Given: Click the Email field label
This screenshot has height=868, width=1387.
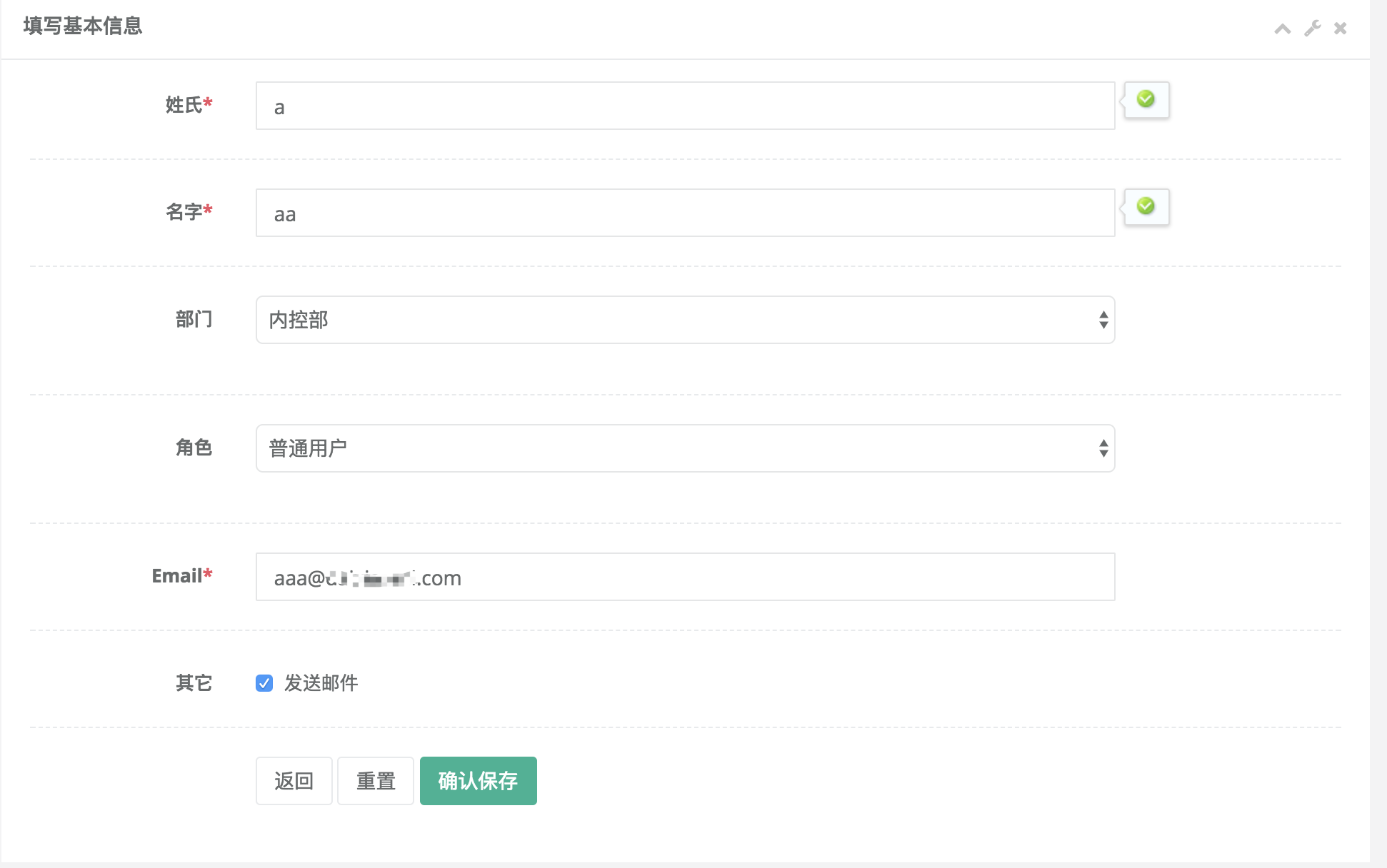Looking at the screenshot, I should pyautogui.click(x=182, y=575).
